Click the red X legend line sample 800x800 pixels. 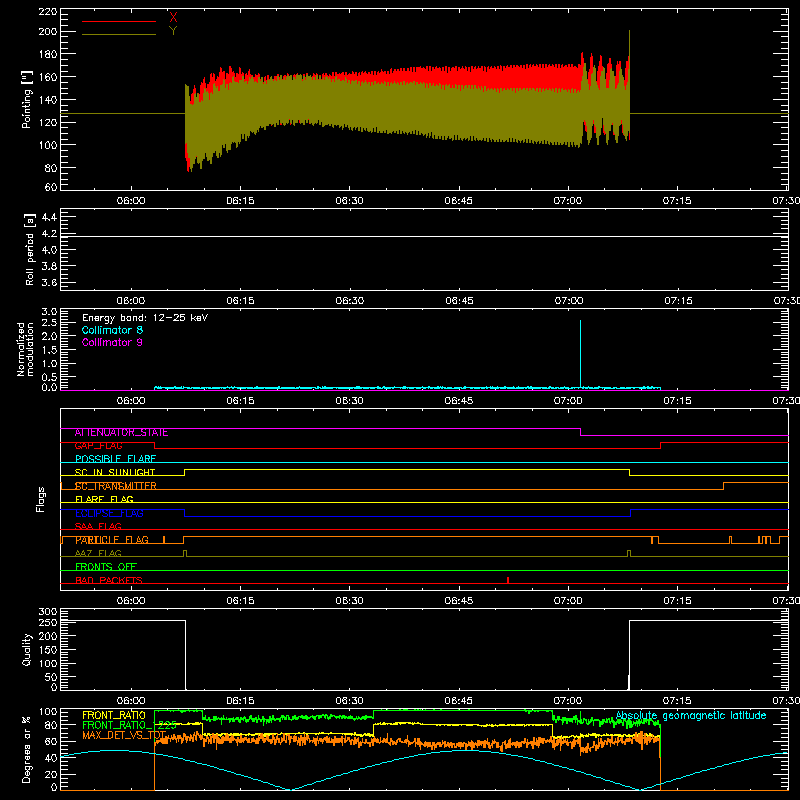(119, 21)
